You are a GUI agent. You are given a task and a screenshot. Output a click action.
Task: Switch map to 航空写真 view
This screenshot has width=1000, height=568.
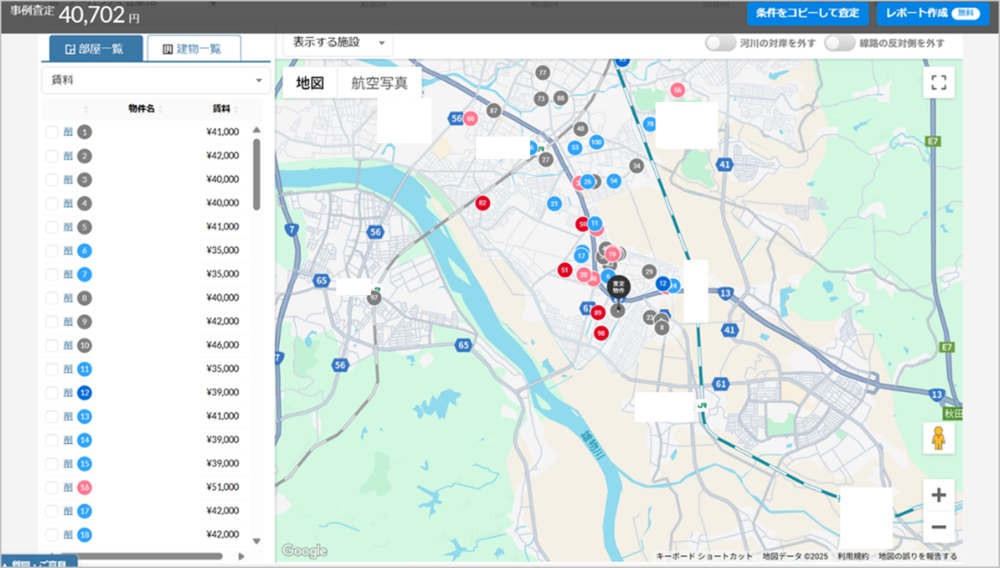[x=379, y=83]
